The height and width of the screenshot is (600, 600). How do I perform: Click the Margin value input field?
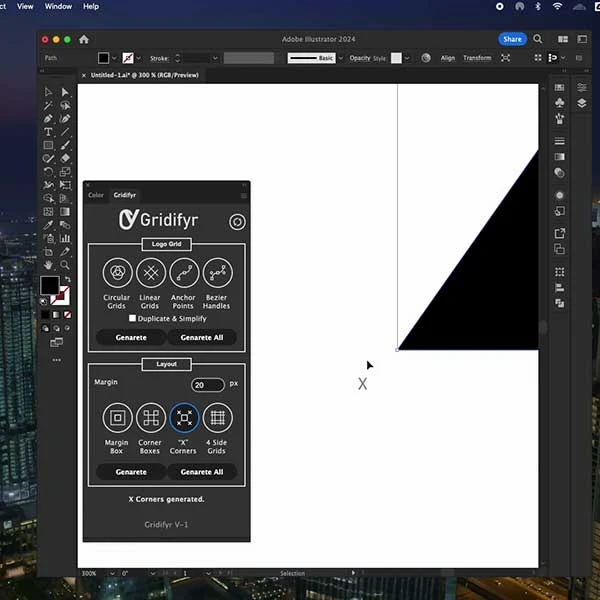click(207, 385)
